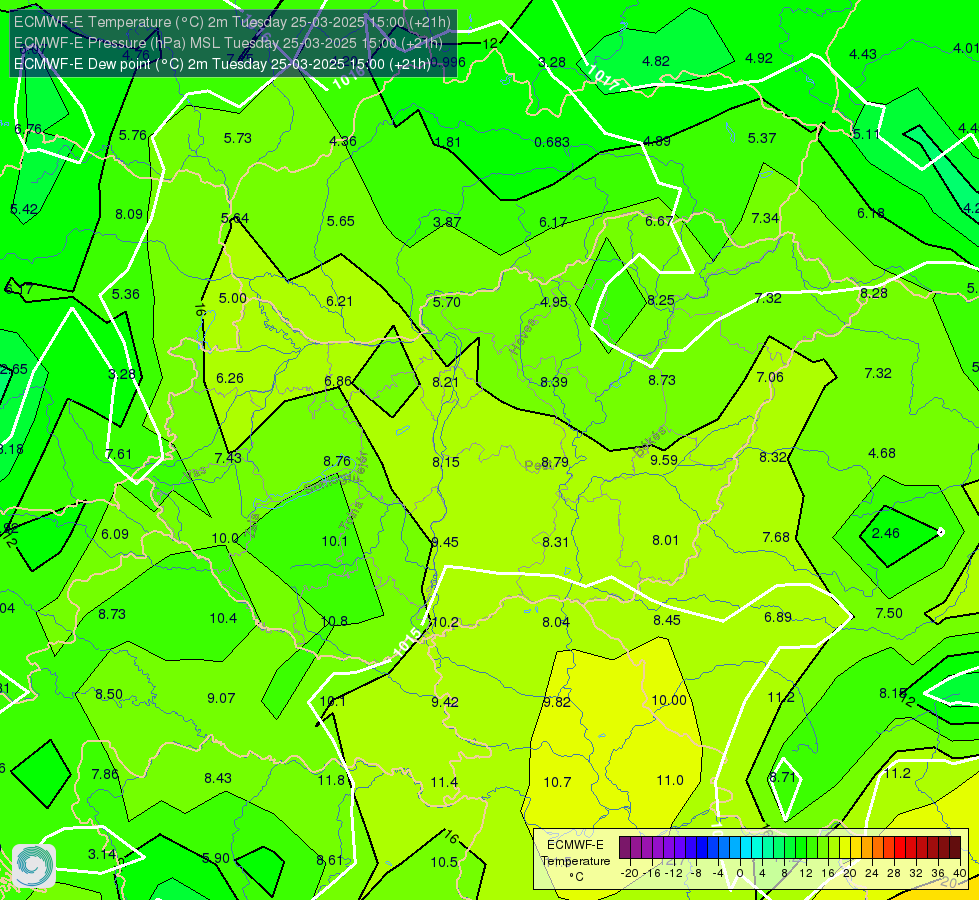This screenshot has width=979, height=900.
Task: Click the dew point value 6.86
Action: pyautogui.click(x=338, y=381)
